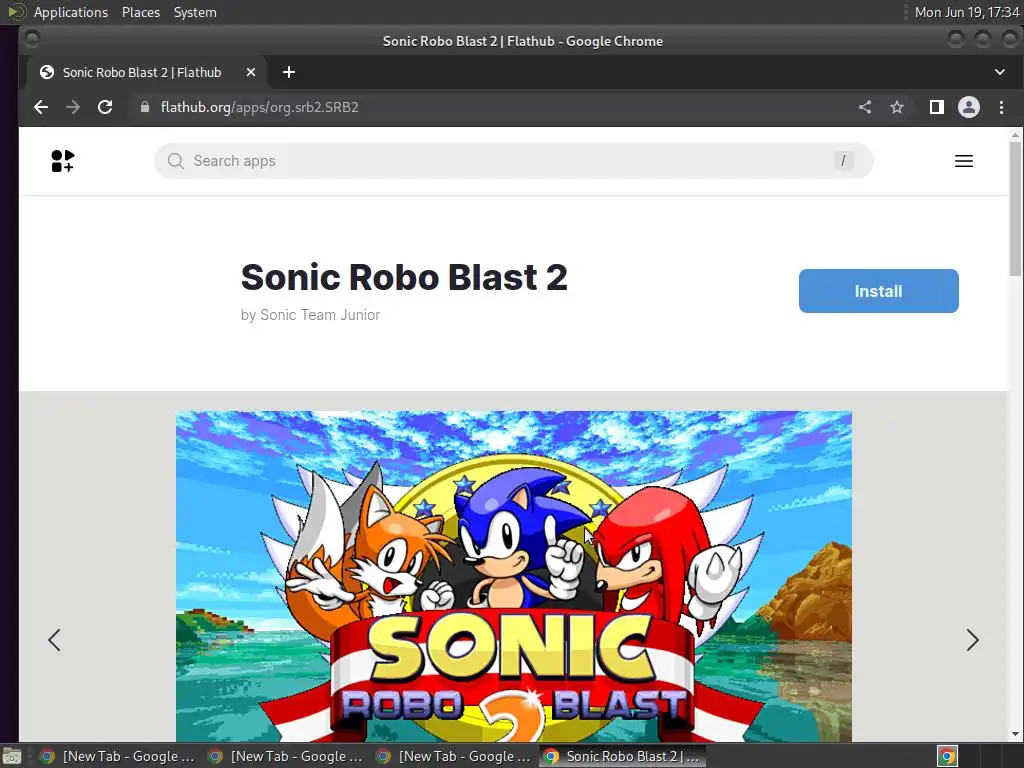Click show desktop icon in bottom panel
1024x768 pixels.
point(12,757)
